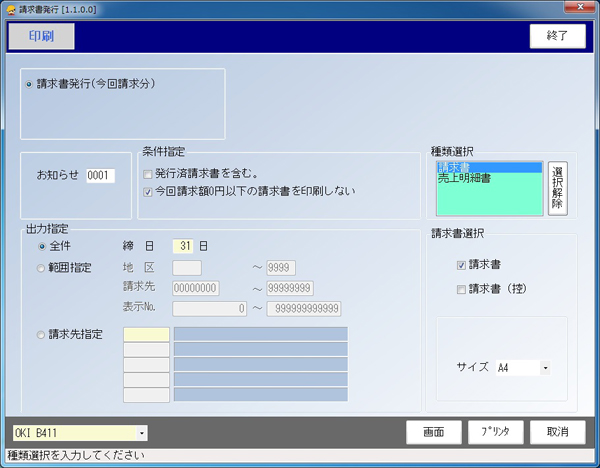Check the 請求書(控) checkbox

tap(460, 288)
